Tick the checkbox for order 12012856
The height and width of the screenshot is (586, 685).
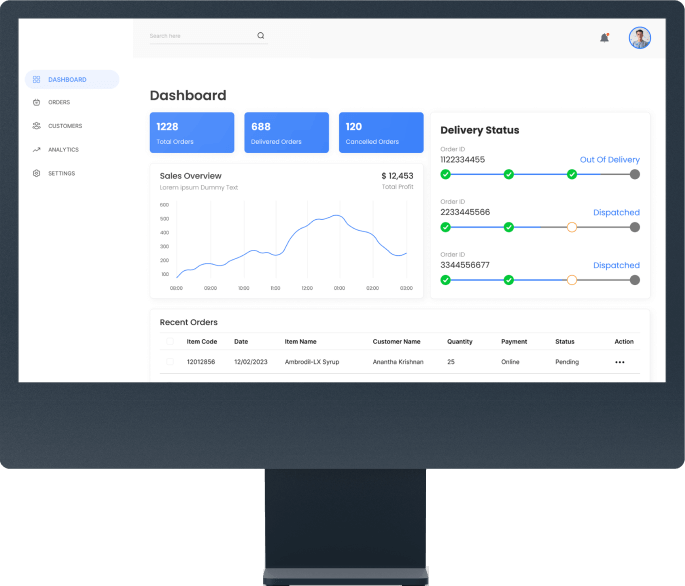click(x=170, y=362)
